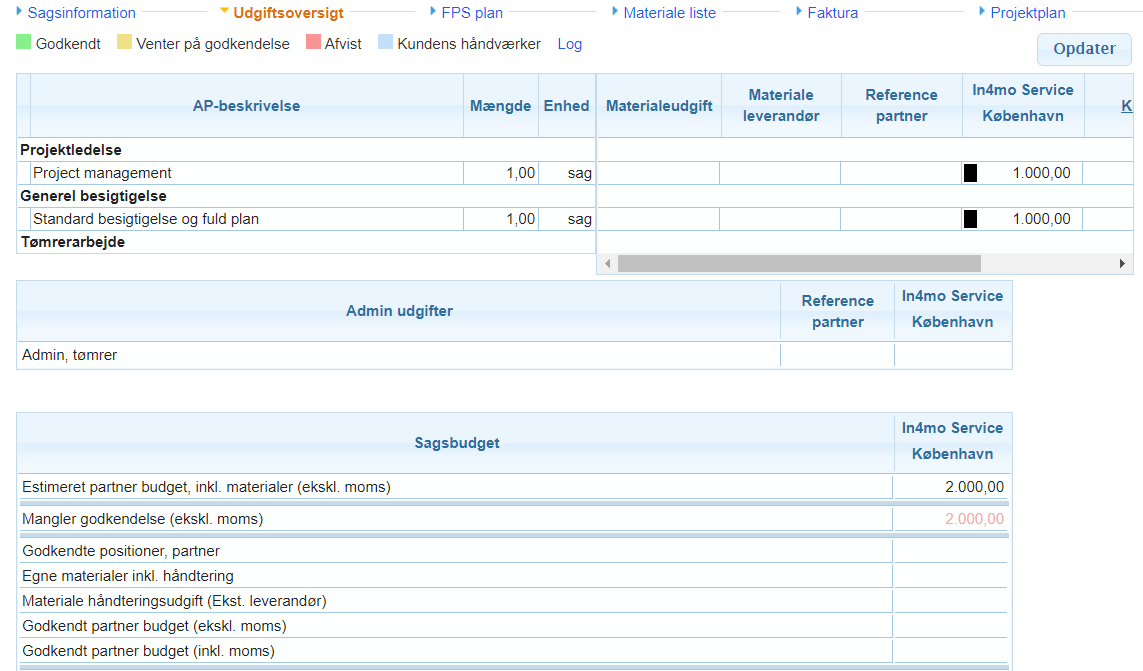The height and width of the screenshot is (671, 1143).
Task: Click the yellow Venter på godkendelse swatch
Action: pyautogui.click(x=124, y=43)
